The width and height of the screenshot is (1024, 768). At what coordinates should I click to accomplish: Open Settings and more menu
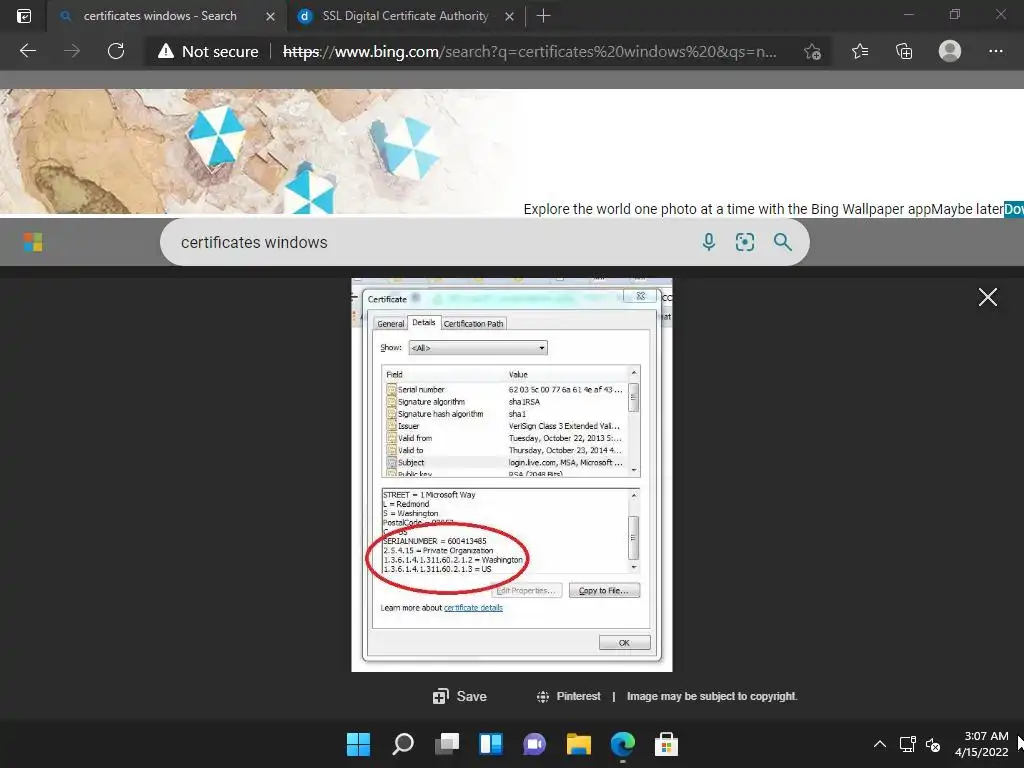(995, 51)
